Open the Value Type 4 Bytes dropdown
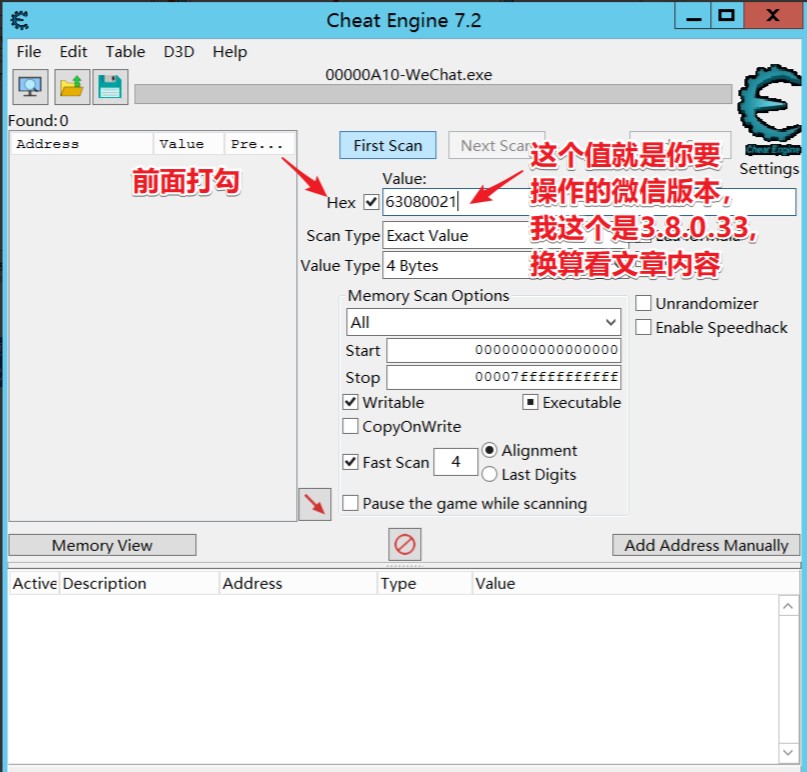 click(455, 266)
